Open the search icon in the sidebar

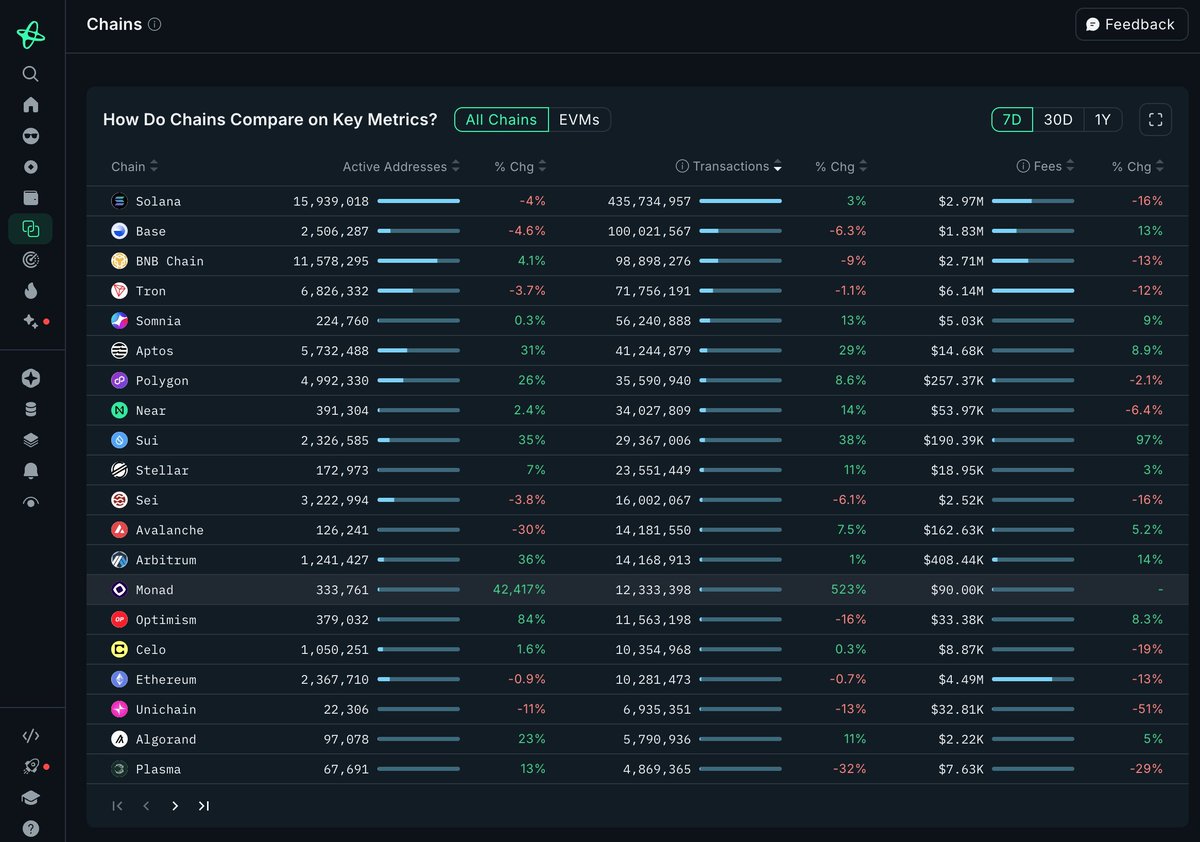click(30, 73)
